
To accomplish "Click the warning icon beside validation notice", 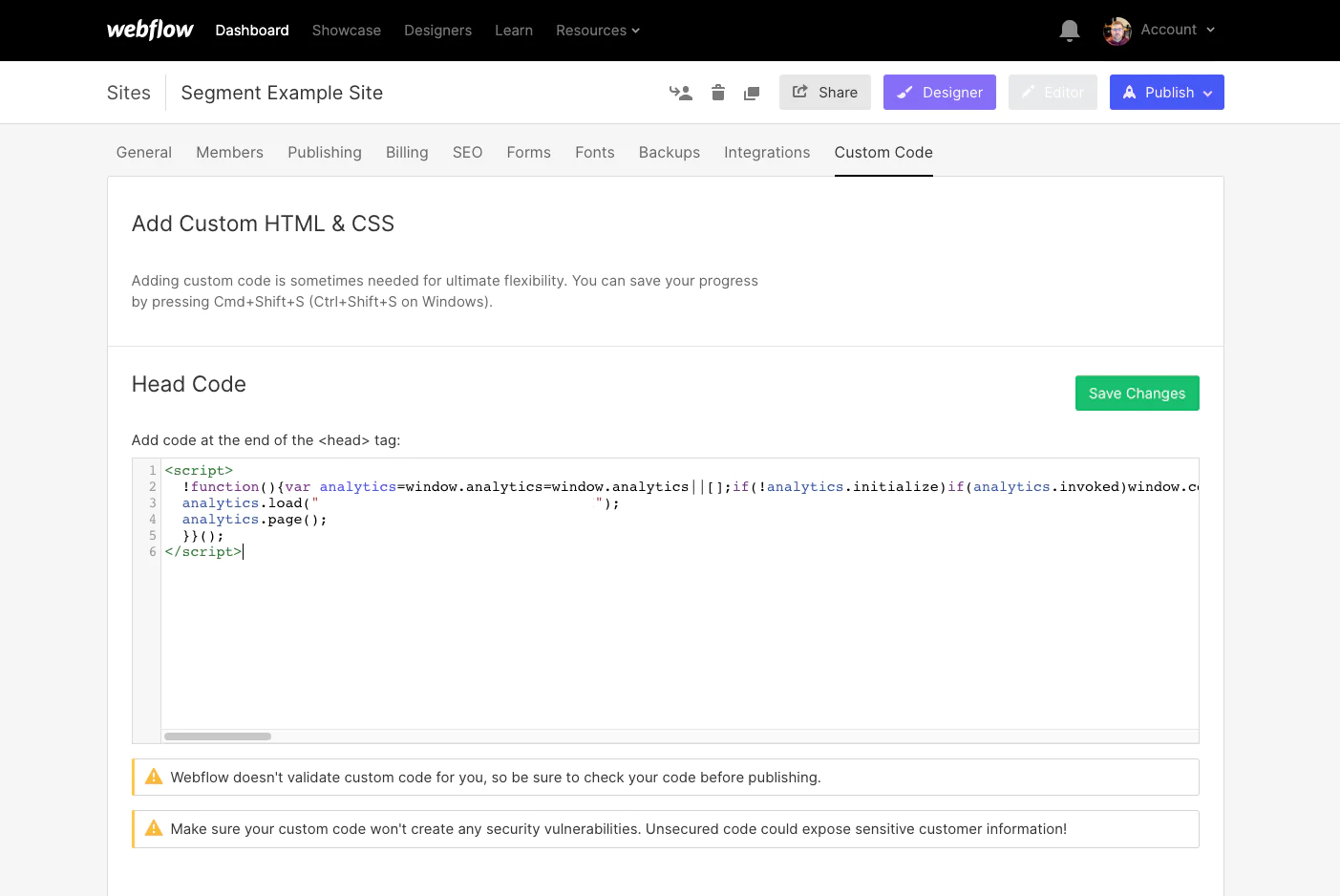I will tap(154, 777).
